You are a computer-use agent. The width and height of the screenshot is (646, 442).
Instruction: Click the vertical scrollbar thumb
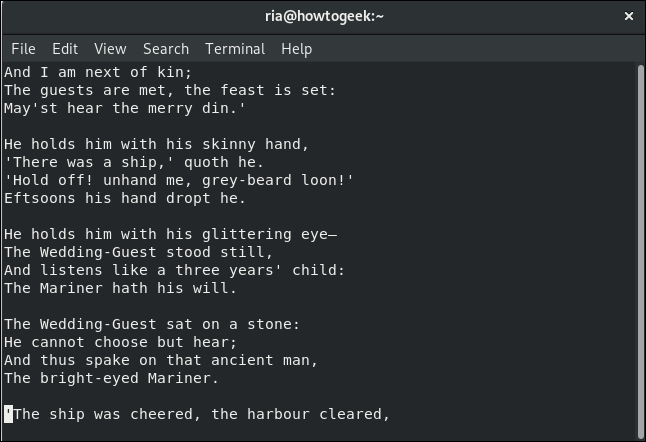coord(640,251)
